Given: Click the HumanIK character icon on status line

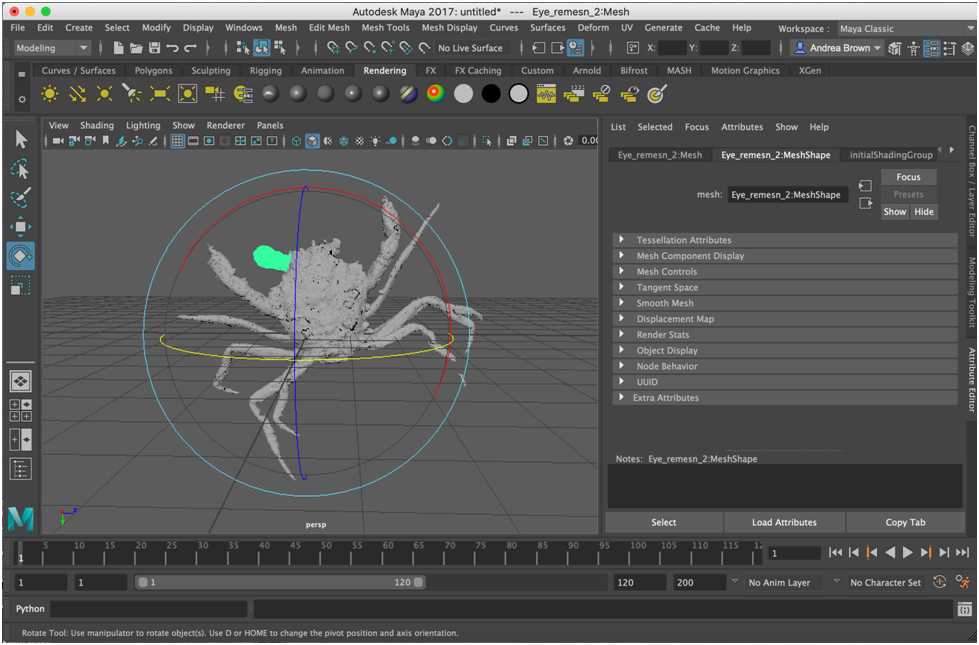Looking at the screenshot, I should (913, 48).
